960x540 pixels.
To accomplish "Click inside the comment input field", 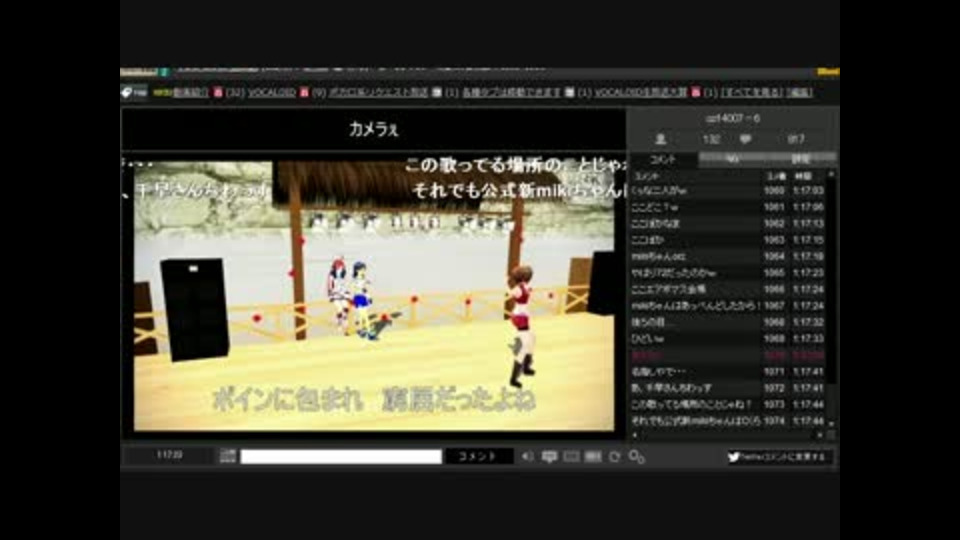I will (341, 456).
